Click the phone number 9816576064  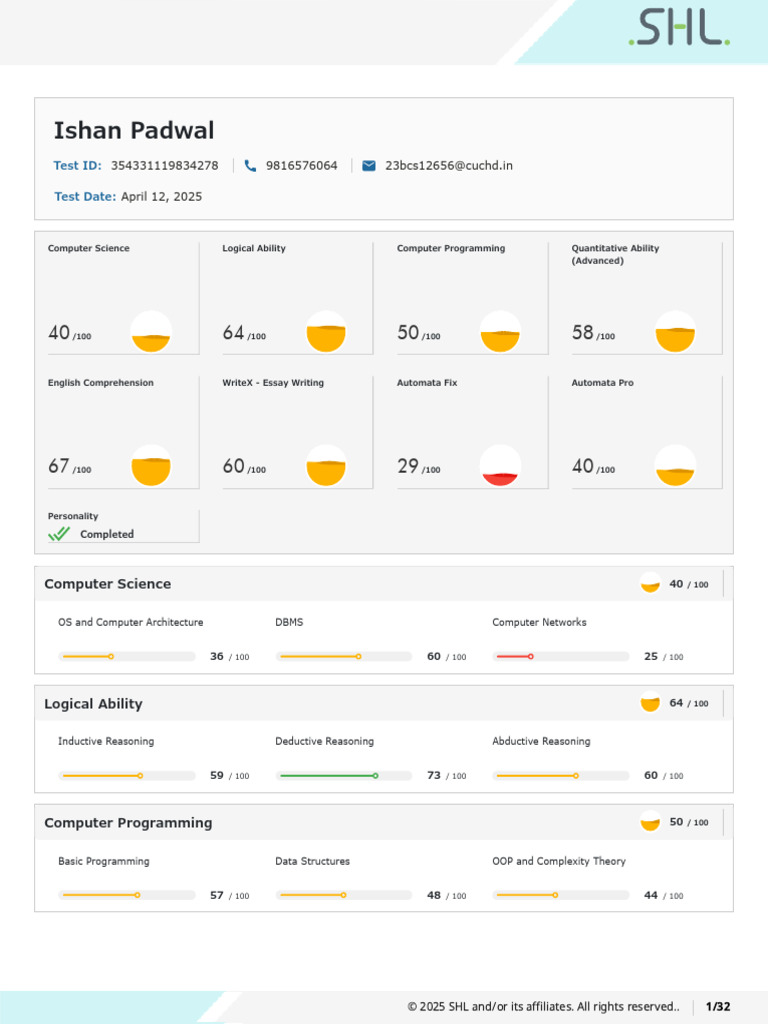(x=302, y=166)
